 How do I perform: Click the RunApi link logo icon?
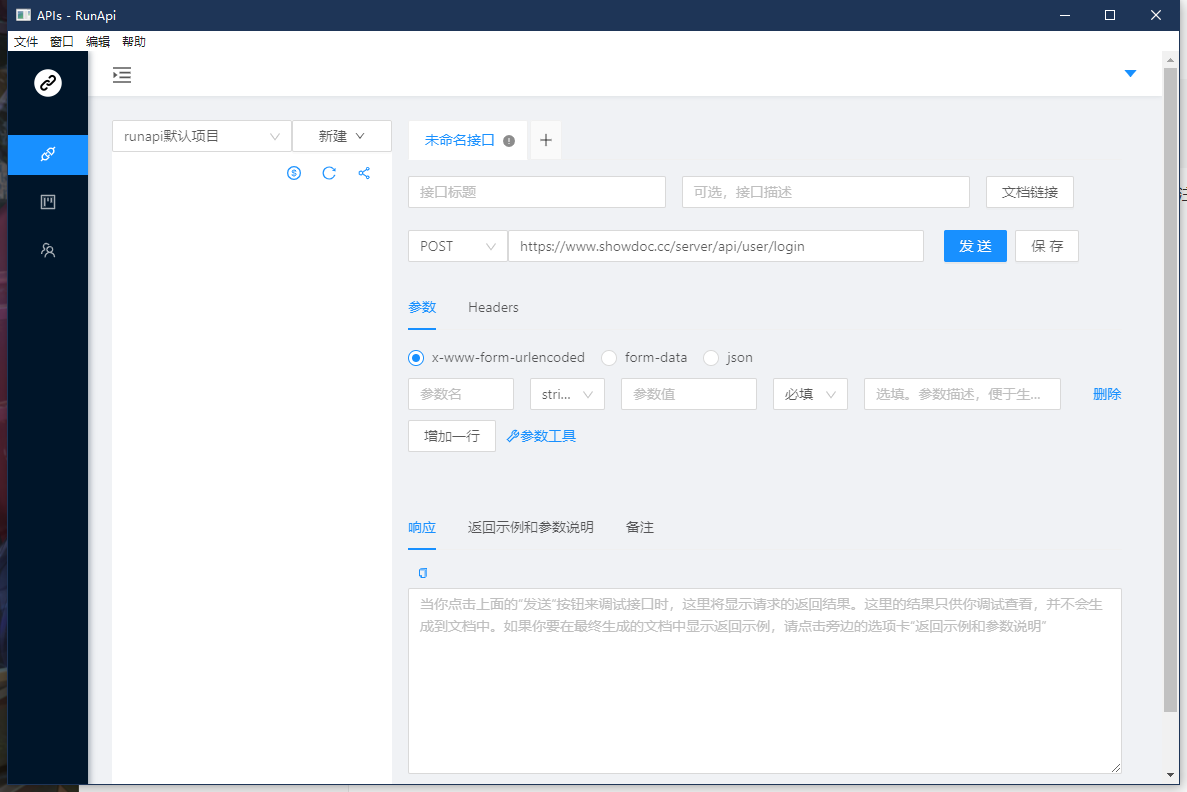pyautogui.click(x=48, y=83)
